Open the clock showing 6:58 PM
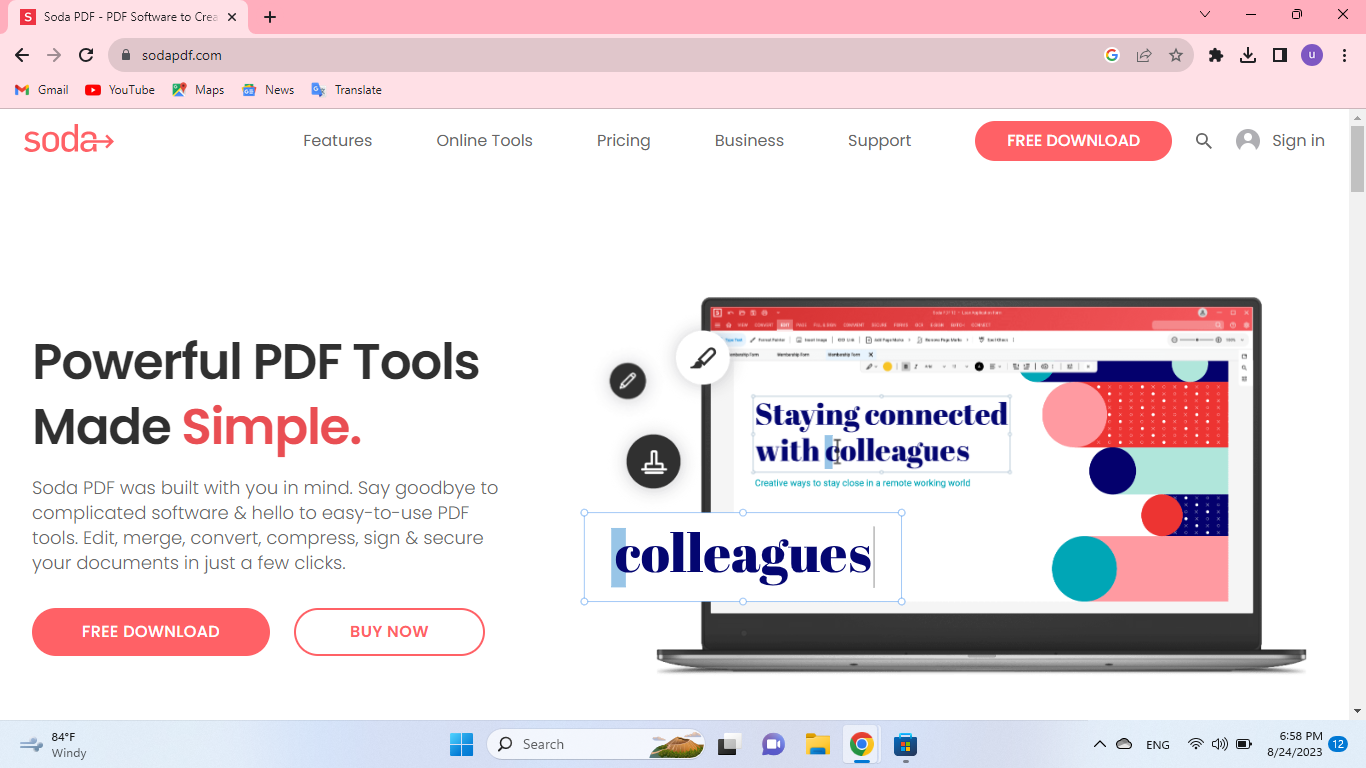 click(1295, 744)
